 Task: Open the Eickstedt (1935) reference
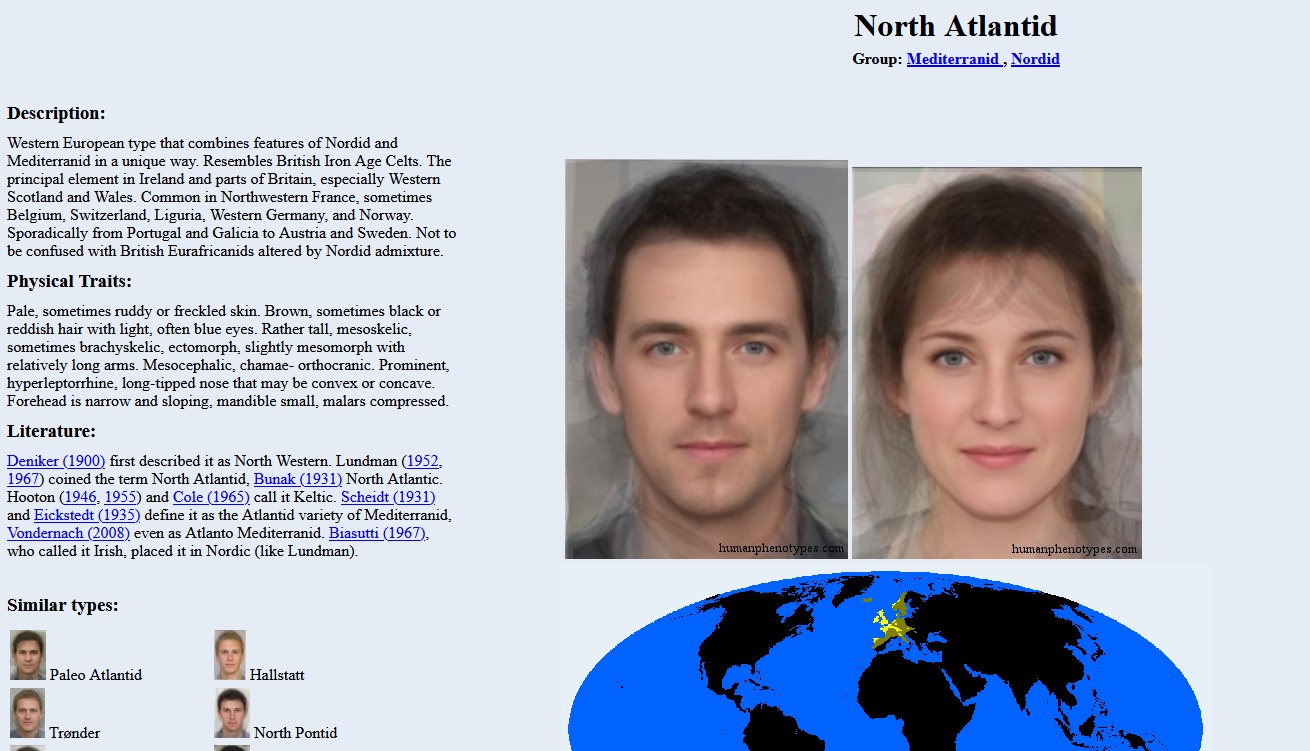[x=87, y=515]
